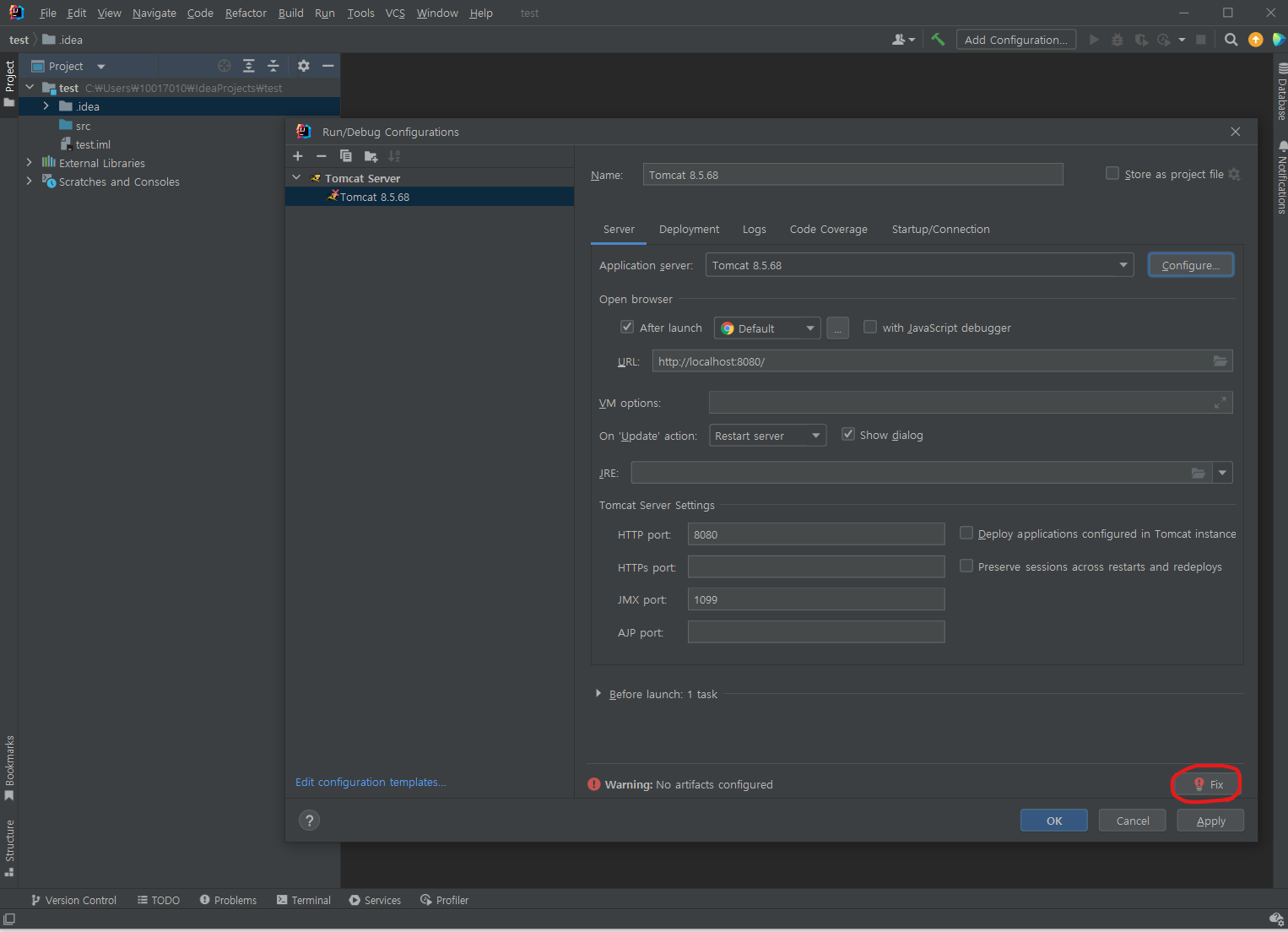Switch to the Code Coverage tab
The height and width of the screenshot is (932, 1288).
[829, 230]
